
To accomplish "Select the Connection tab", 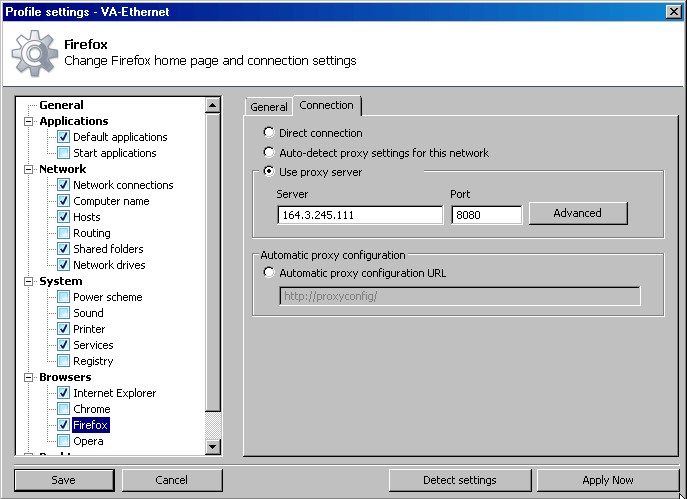I will pos(326,106).
